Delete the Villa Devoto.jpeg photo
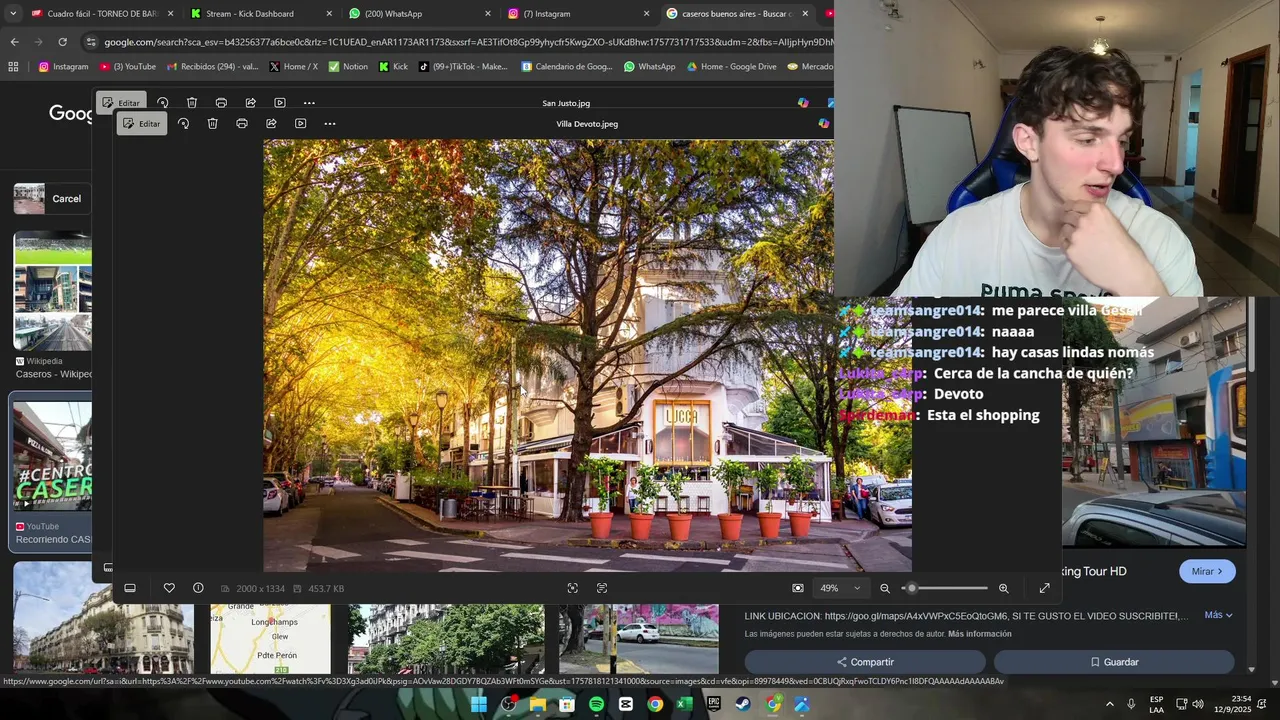This screenshot has width=1280, height=720. pyautogui.click(x=212, y=124)
